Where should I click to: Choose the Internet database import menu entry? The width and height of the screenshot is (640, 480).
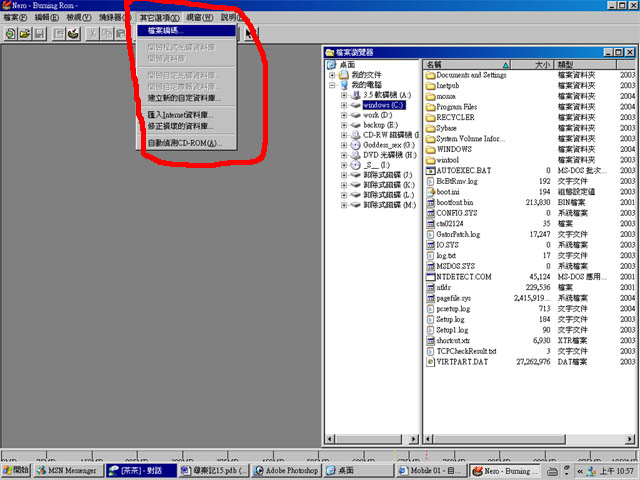[187, 115]
